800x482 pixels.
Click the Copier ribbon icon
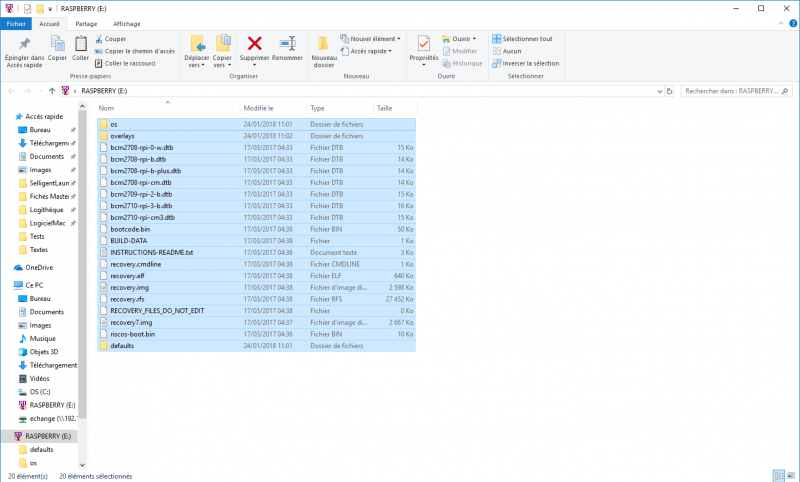(57, 44)
